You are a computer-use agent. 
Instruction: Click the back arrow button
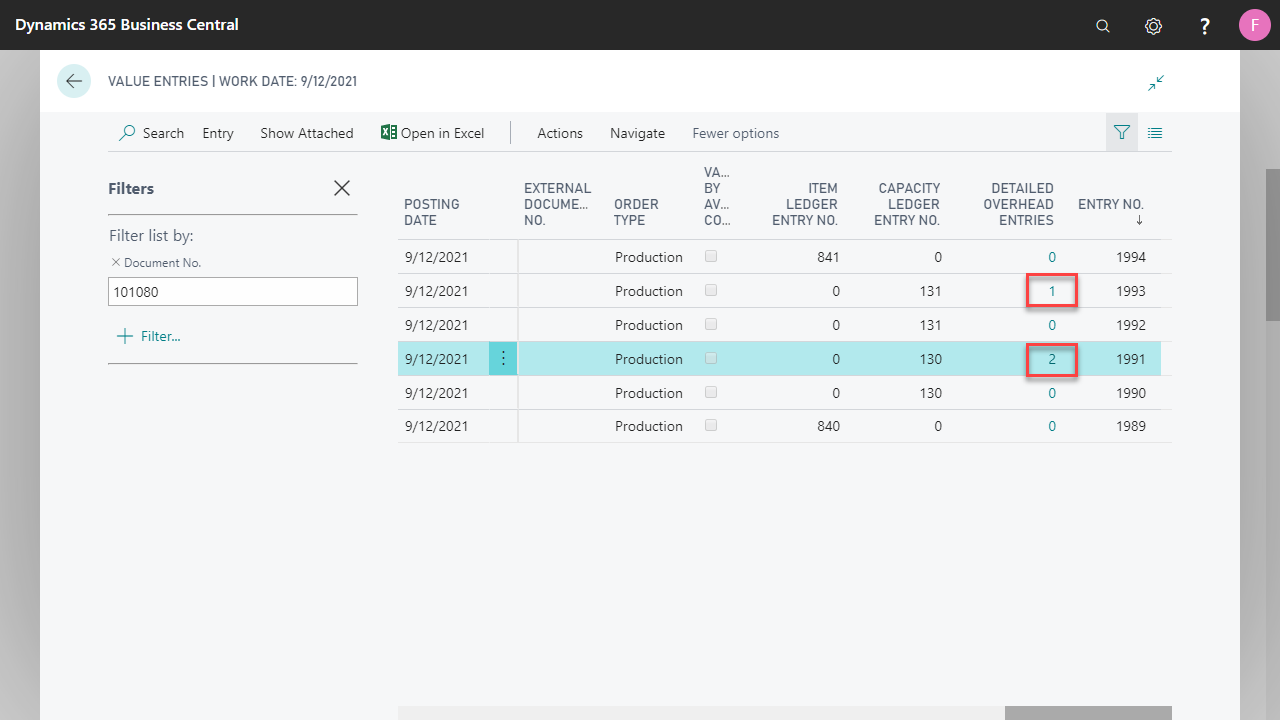74,81
